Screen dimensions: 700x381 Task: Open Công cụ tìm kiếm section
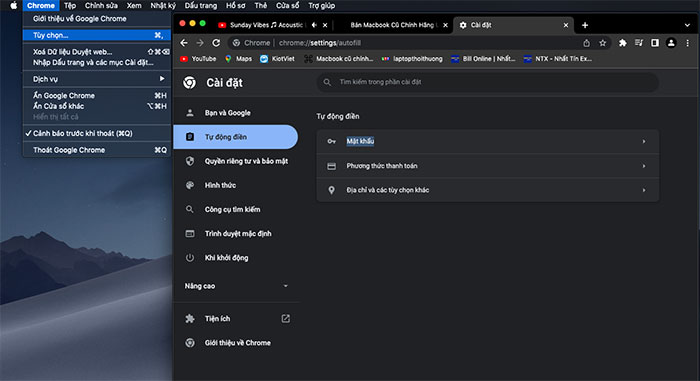pos(236,209)
